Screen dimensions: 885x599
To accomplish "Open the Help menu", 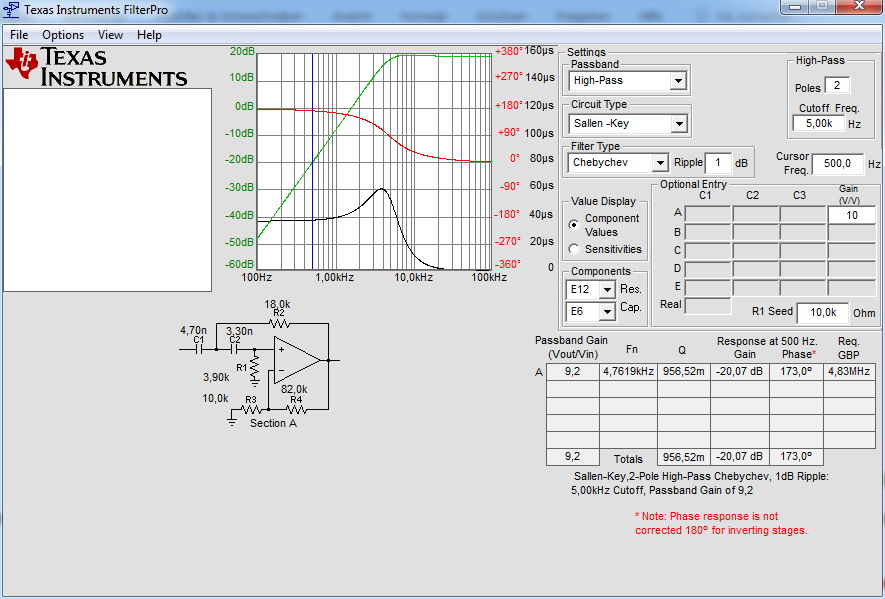I will (149, 35).
